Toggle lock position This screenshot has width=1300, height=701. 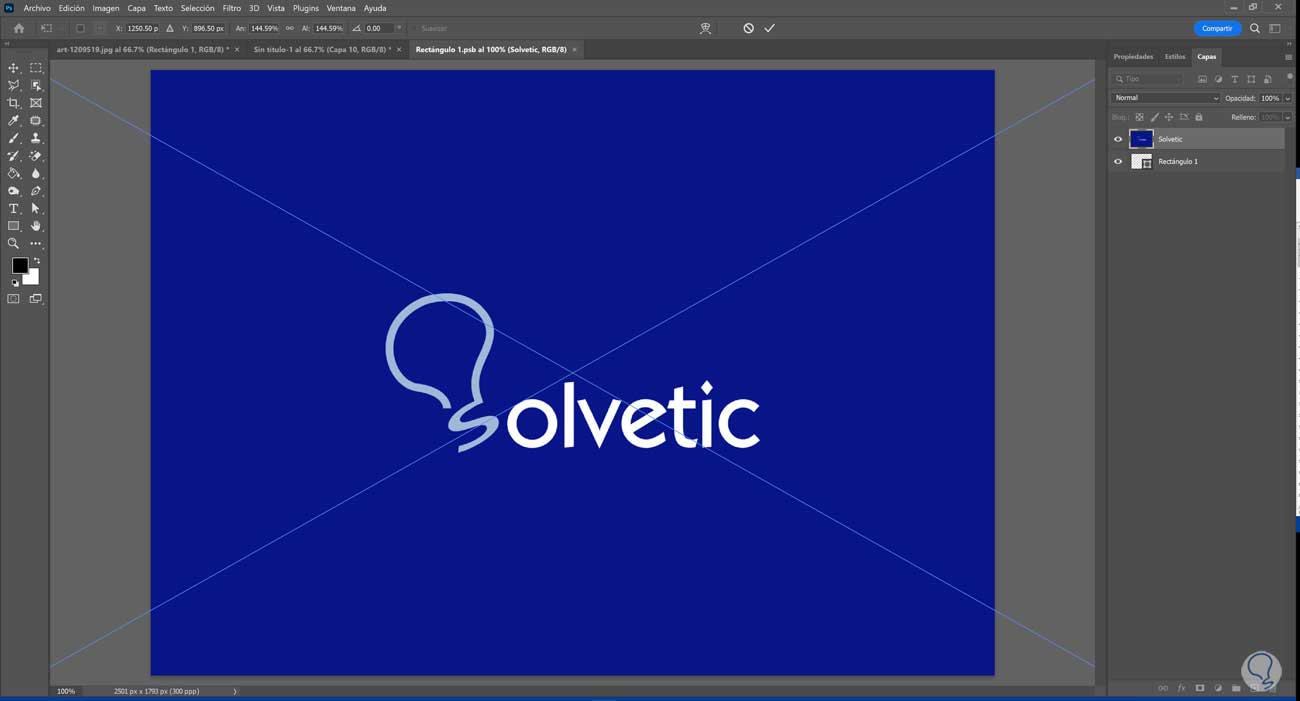pos(1169,117)
